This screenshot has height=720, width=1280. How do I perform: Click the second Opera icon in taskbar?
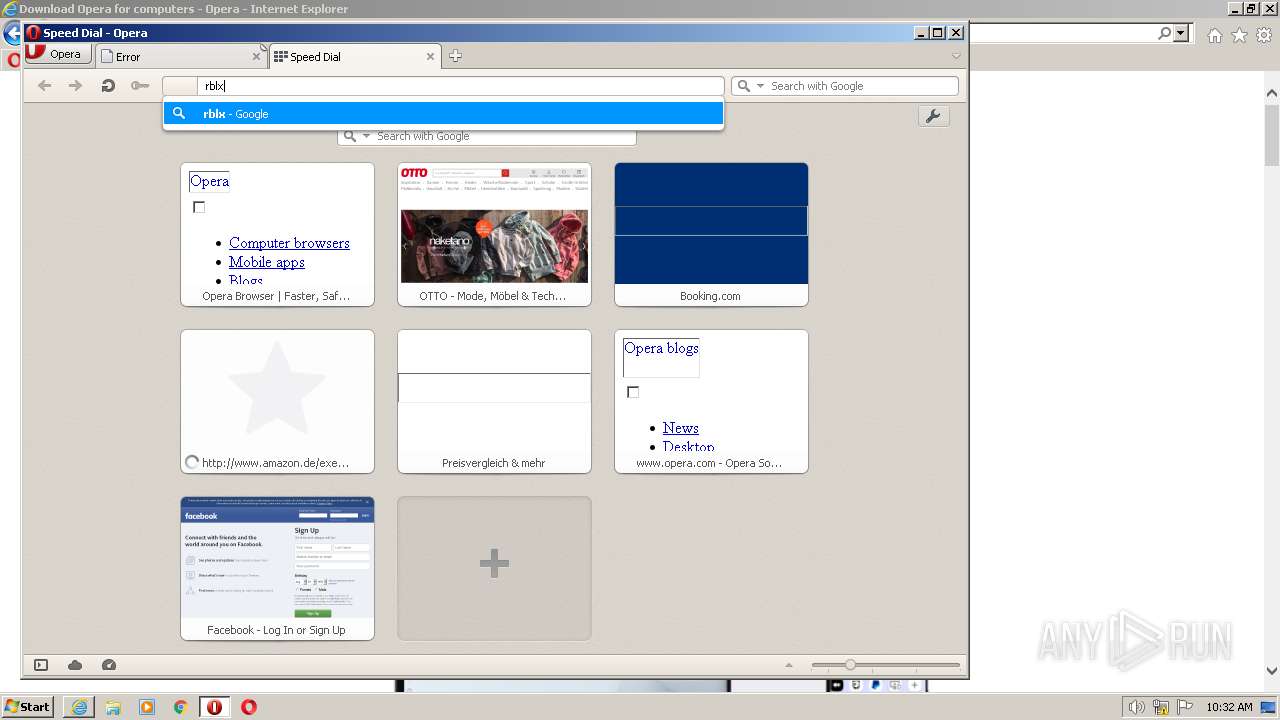pyautogui.click(x=249, y=707)
